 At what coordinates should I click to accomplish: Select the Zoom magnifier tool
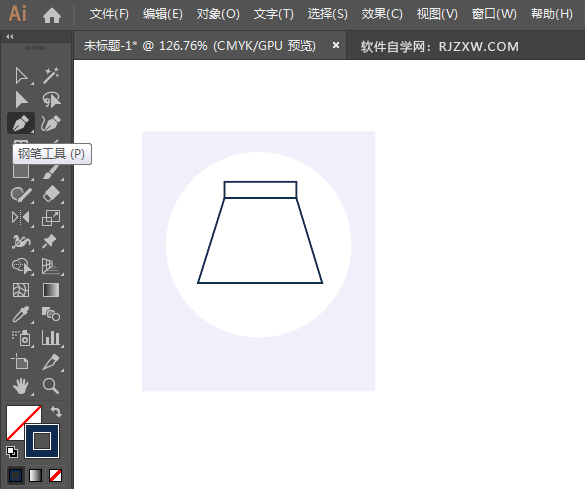[51, 386]
